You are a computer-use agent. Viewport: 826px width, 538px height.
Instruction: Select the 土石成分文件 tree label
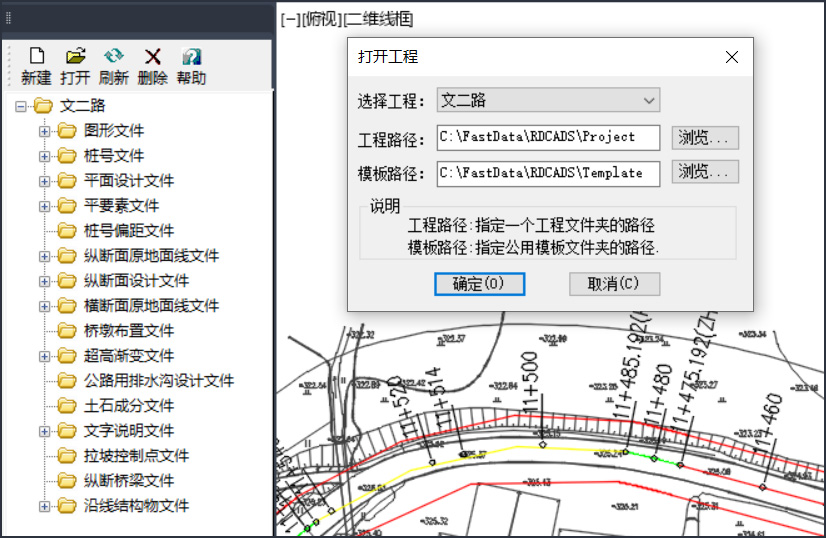tap(129, 406)
